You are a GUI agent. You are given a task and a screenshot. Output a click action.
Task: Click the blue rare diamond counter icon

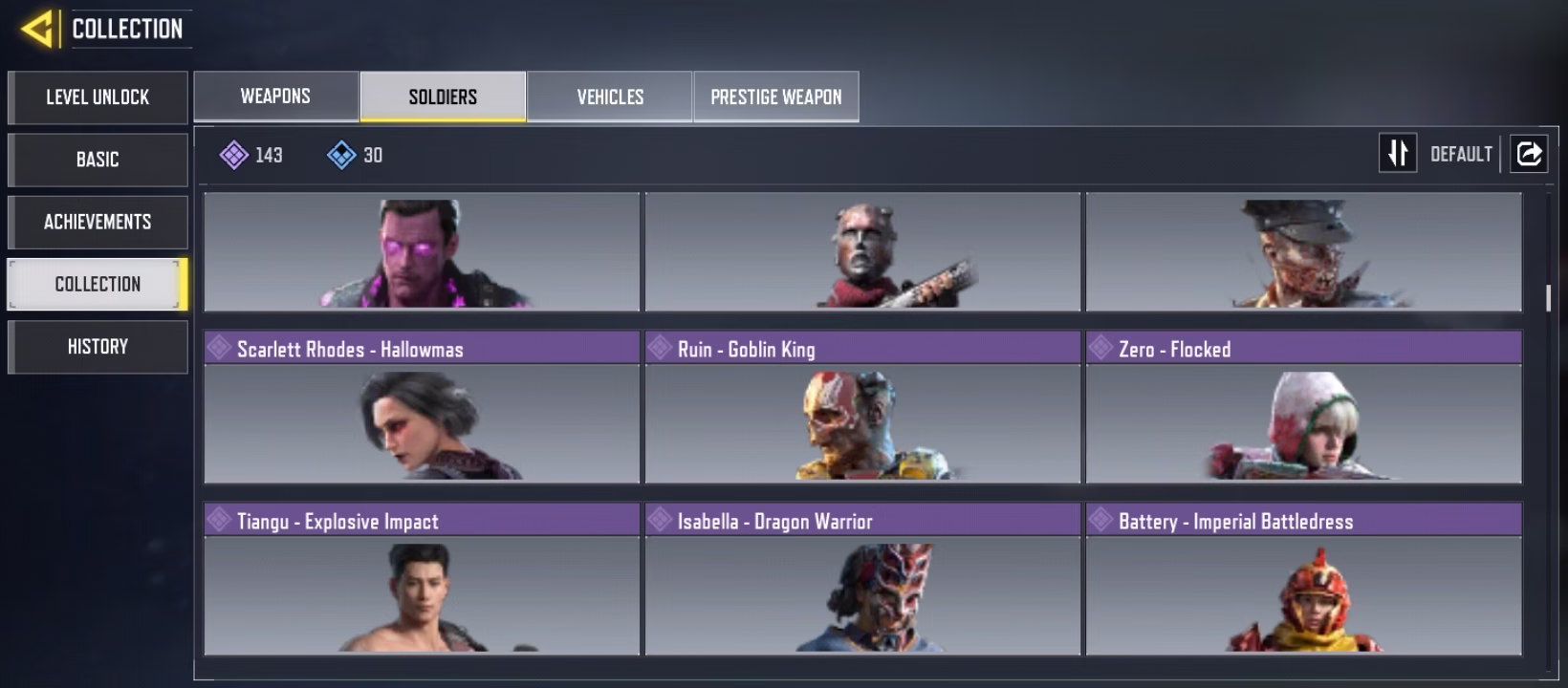[x=341, y=155]
